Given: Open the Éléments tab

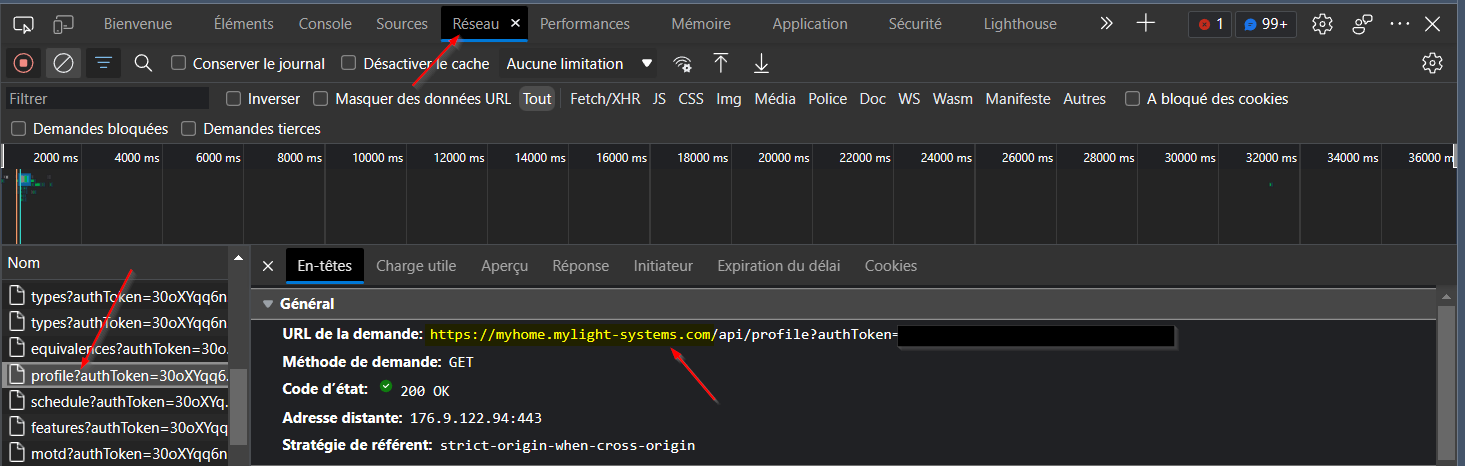Looking at the screenshot, I should point(245,23).
